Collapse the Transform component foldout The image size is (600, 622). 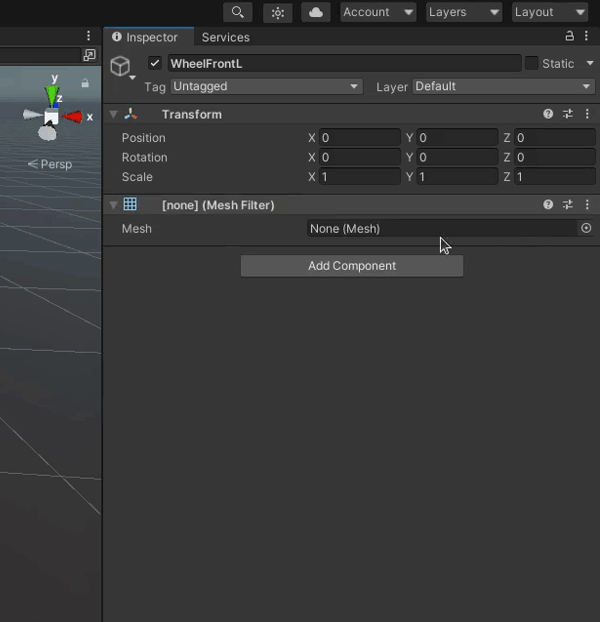pyautogui.click(x=114, y=114)
